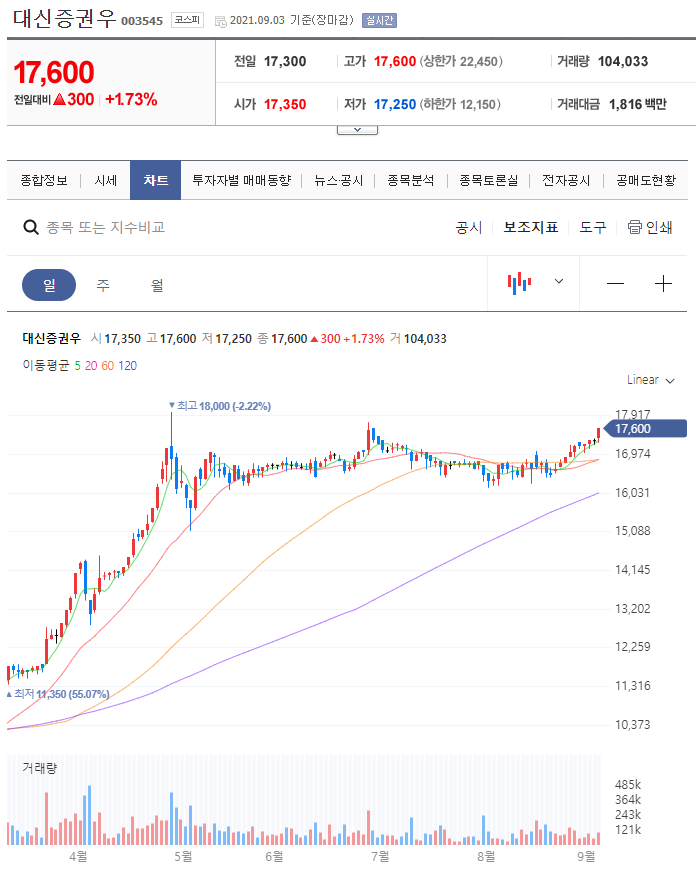The width and height of the screenshot is (696, 874).
Task: Click stock name 대신증권우 heading
Action: click(x=65, y=19)
